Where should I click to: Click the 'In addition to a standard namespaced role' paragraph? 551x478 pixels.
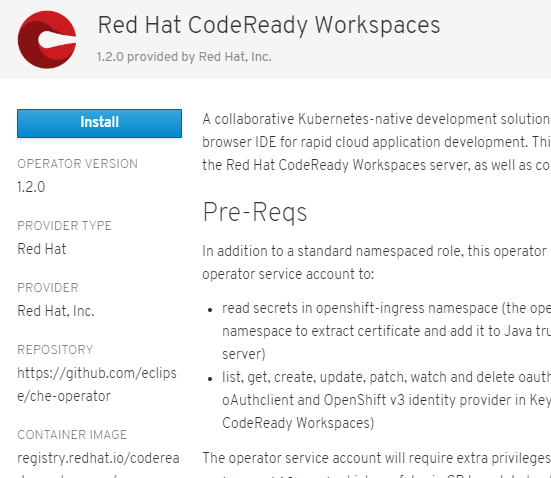376,263
